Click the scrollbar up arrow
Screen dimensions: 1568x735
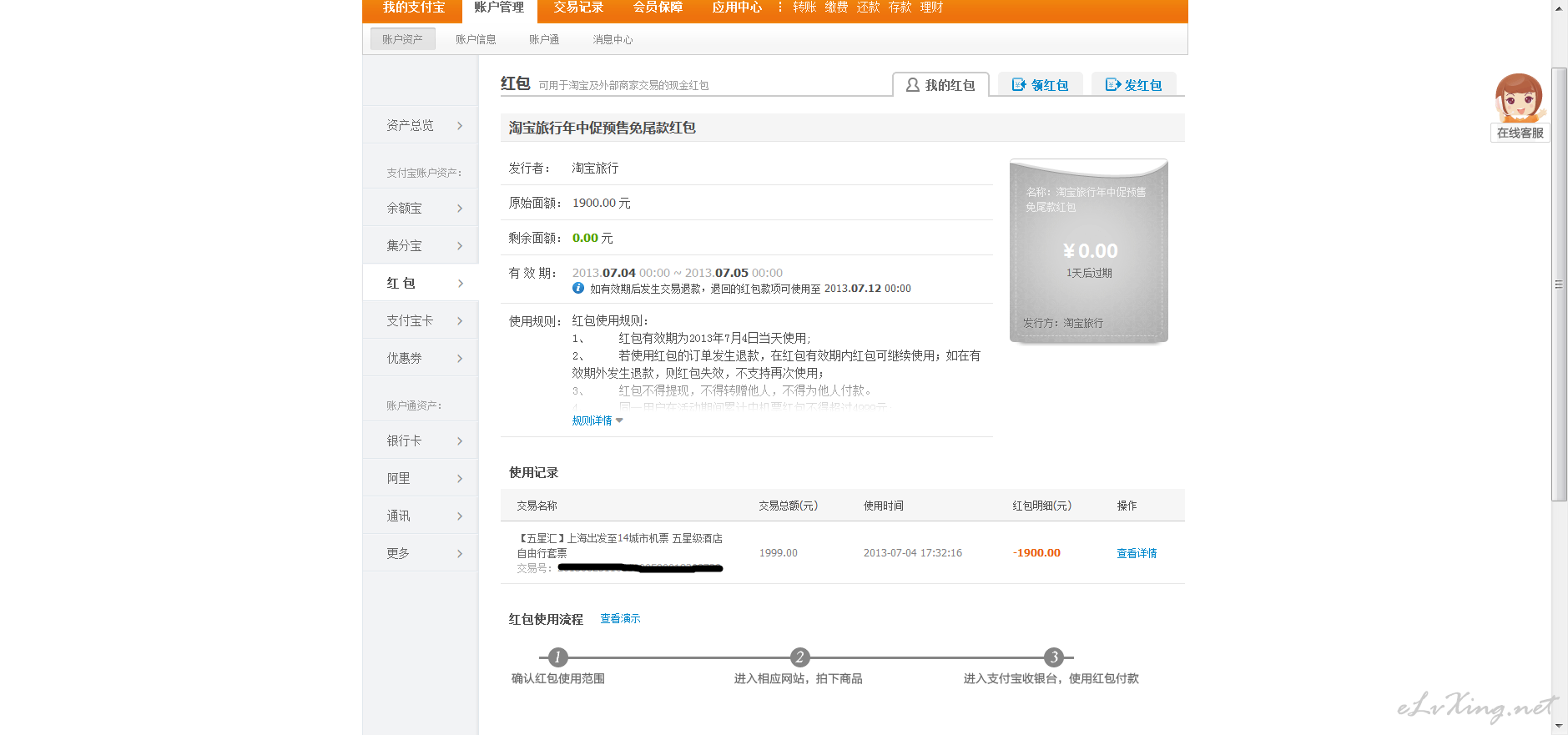coord(1559,7)
